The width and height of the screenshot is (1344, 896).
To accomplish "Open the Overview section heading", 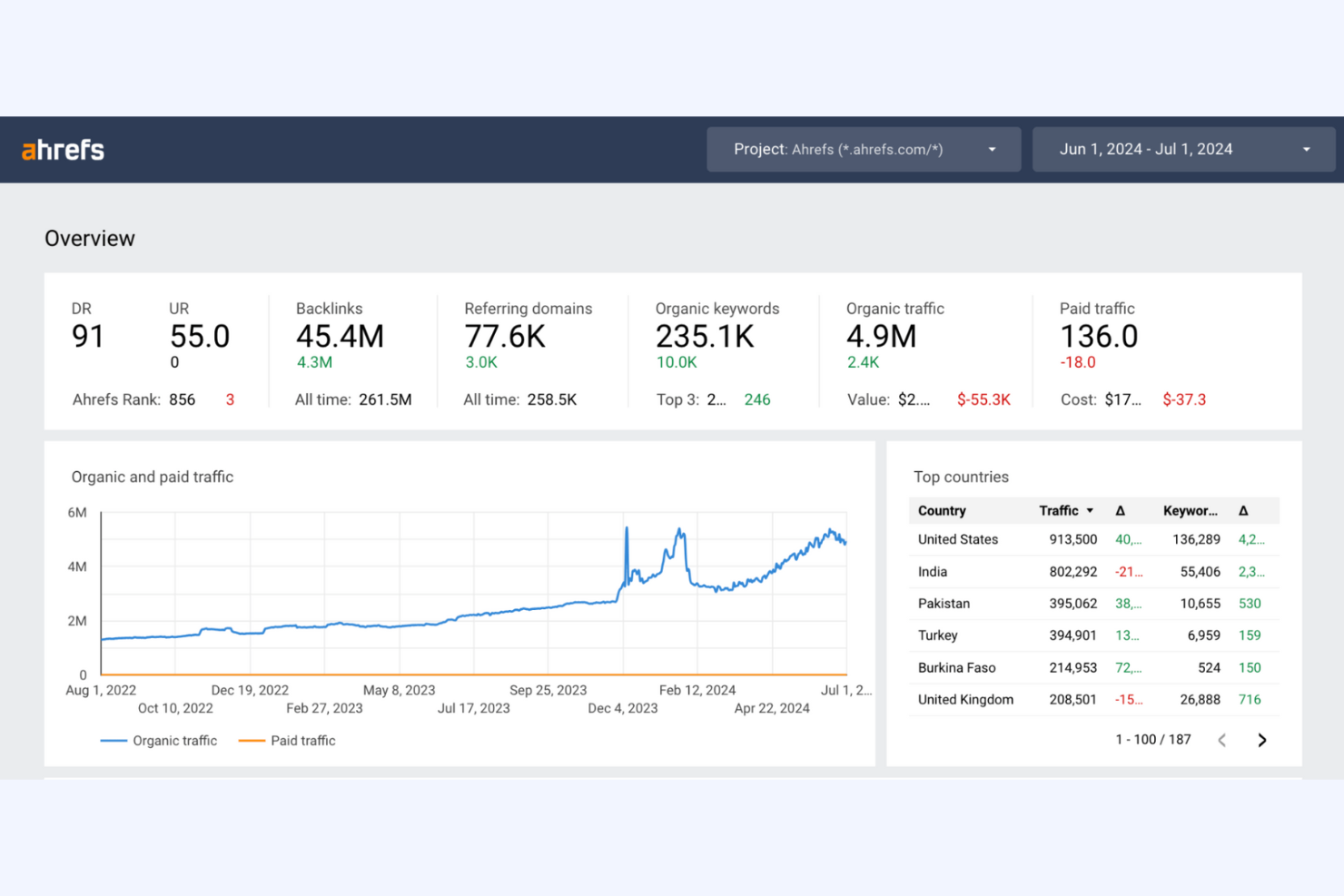I will (89, 238).
